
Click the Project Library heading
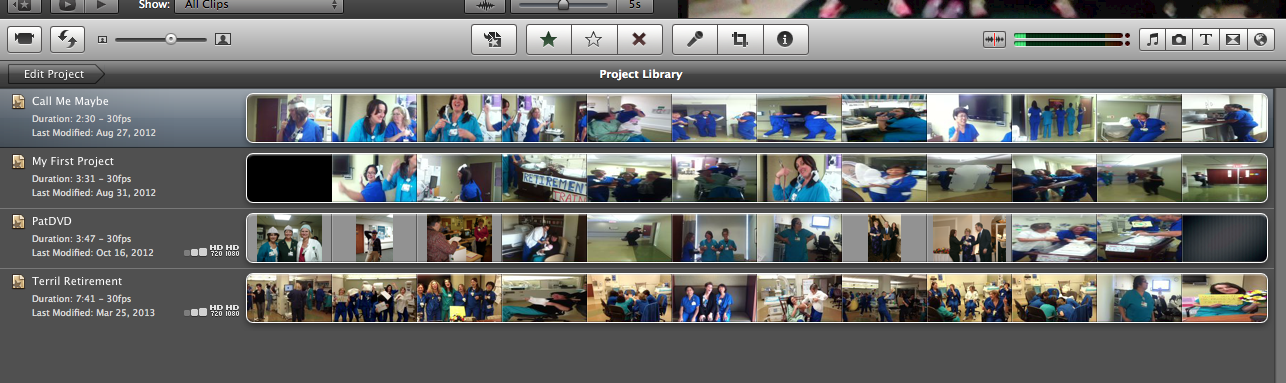[641, 74]
